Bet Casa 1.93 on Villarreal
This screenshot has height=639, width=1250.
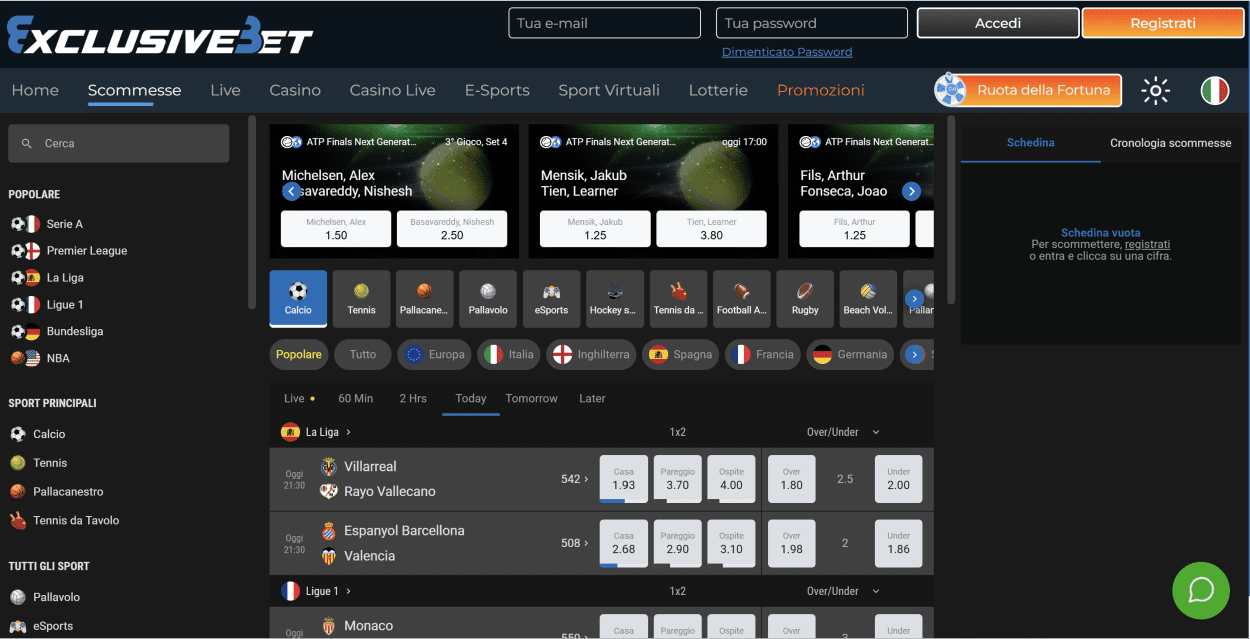pyautogui.click(x=624, y=479)
